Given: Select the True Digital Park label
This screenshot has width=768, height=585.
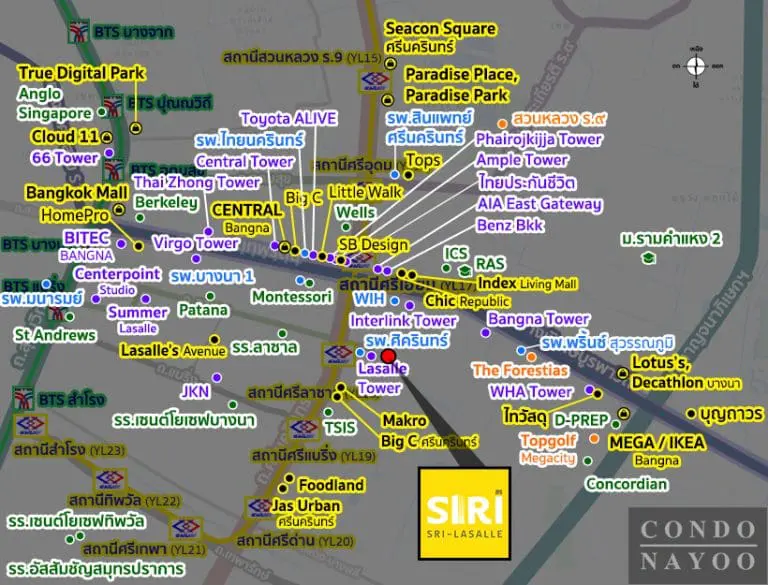Looking at the screenshot, I should pyautogui.click(x=82, y=73).
